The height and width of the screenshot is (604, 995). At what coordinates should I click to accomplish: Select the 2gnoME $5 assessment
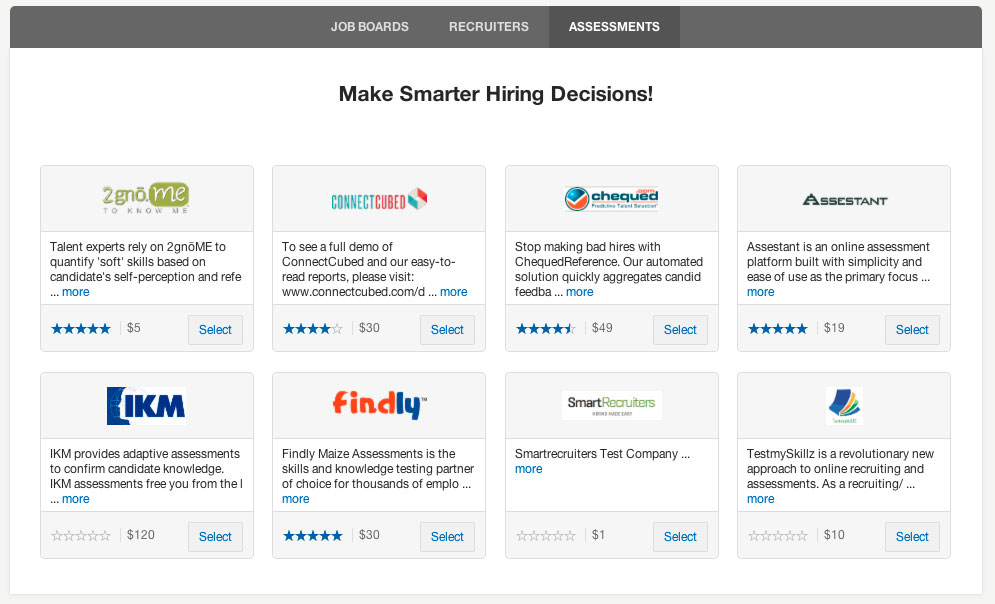point(215,330)
